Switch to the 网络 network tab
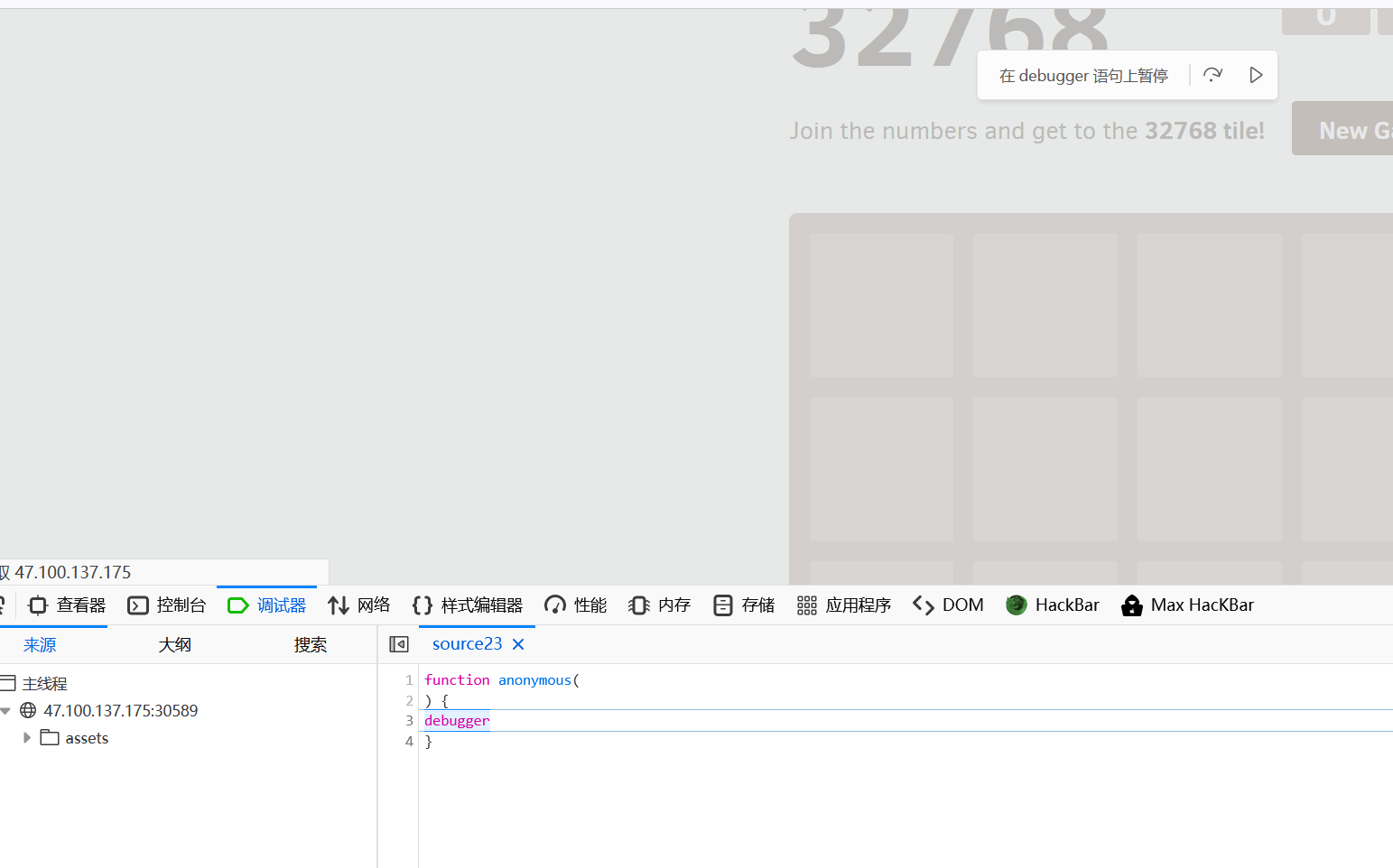This screenshot has height=868, width=1393. [x=359, y=605]
